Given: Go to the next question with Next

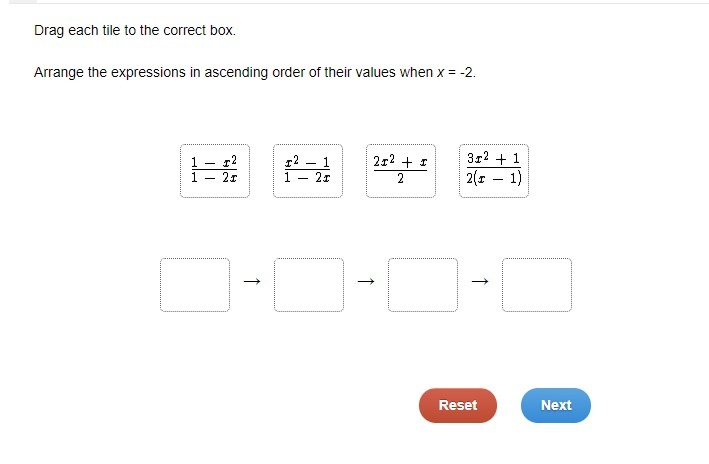Looking at the screenshot, I should click(x=555, y=405).
